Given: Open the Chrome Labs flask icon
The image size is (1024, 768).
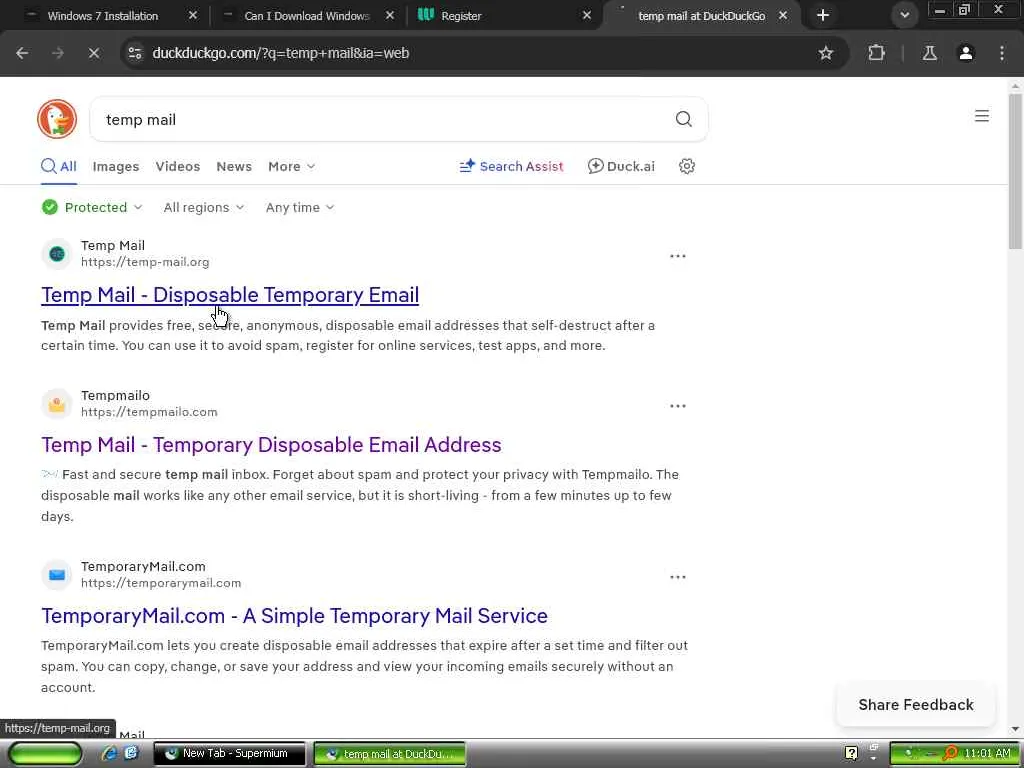Looking at the screenshot, I should click(x=929, y=53).
